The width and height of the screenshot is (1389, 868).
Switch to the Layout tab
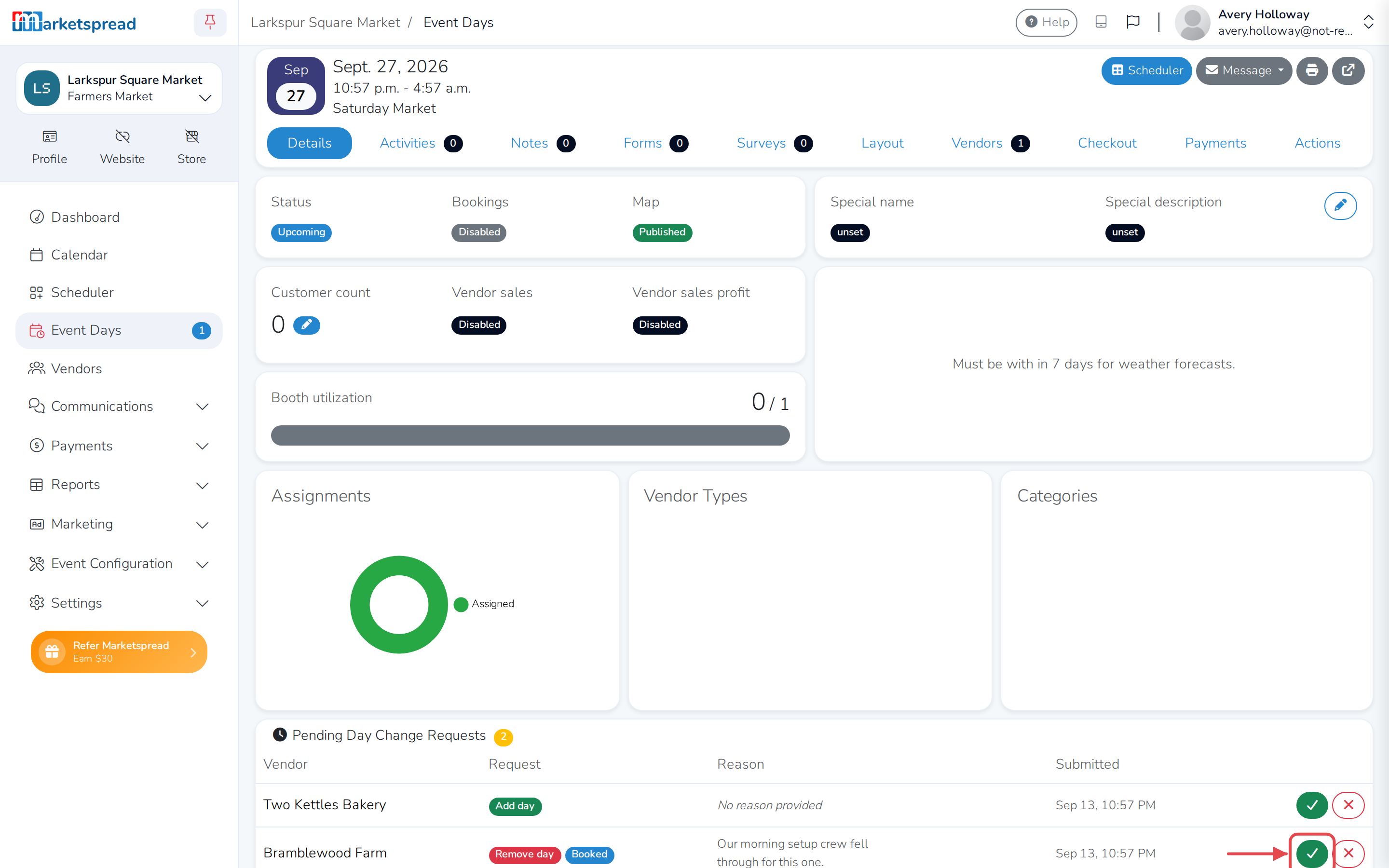882,143
